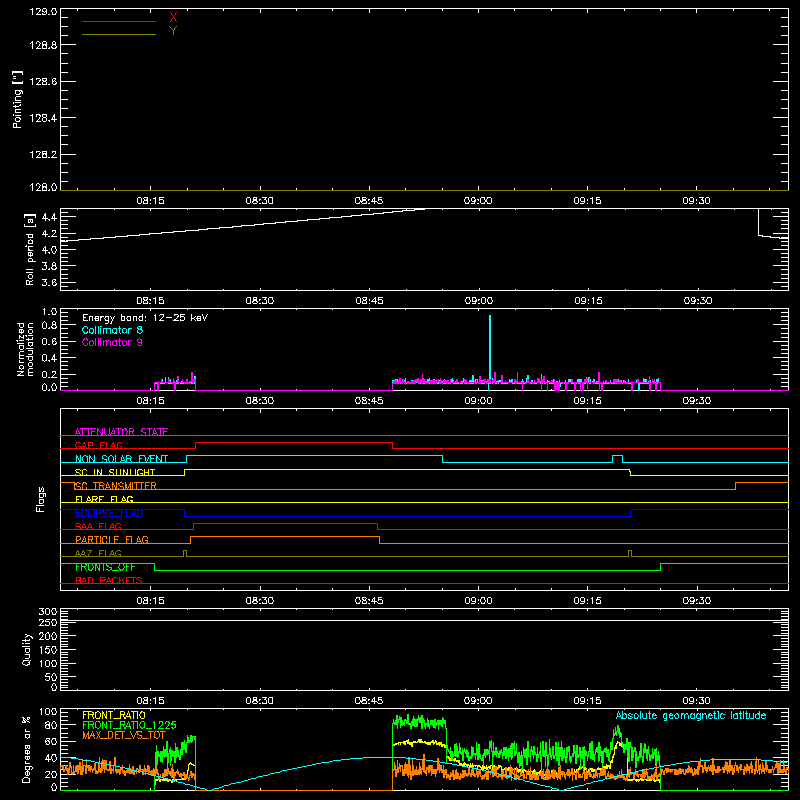Click the 'Normalized modulation' axis title

tap(25, 349)
